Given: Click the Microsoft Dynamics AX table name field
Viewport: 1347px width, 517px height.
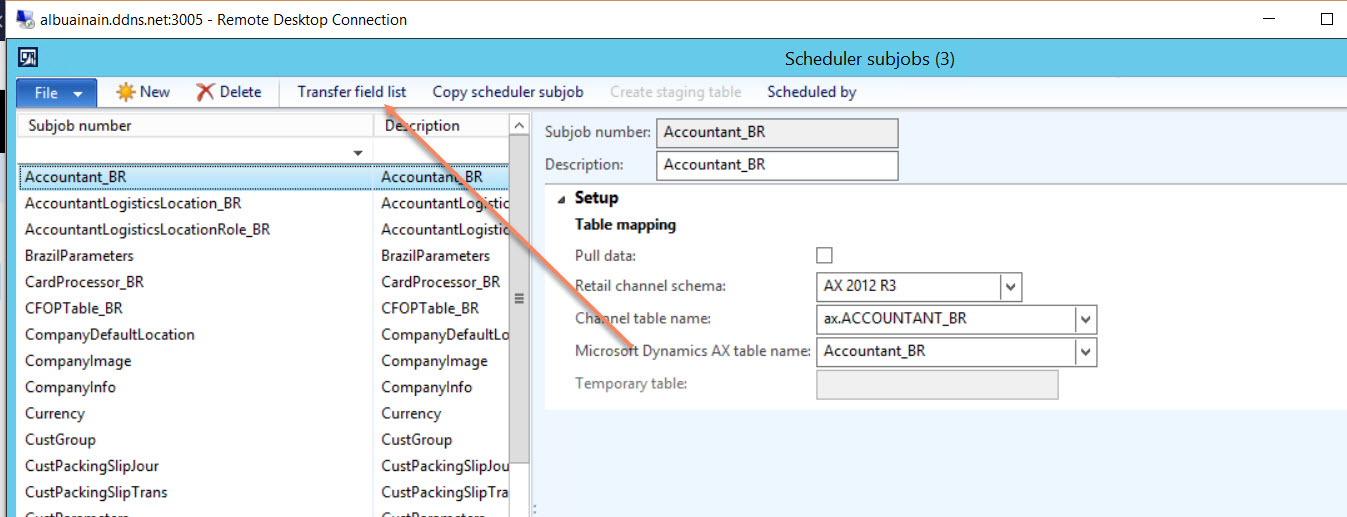Looking at the screenshot, I should (x=946, y=352).
